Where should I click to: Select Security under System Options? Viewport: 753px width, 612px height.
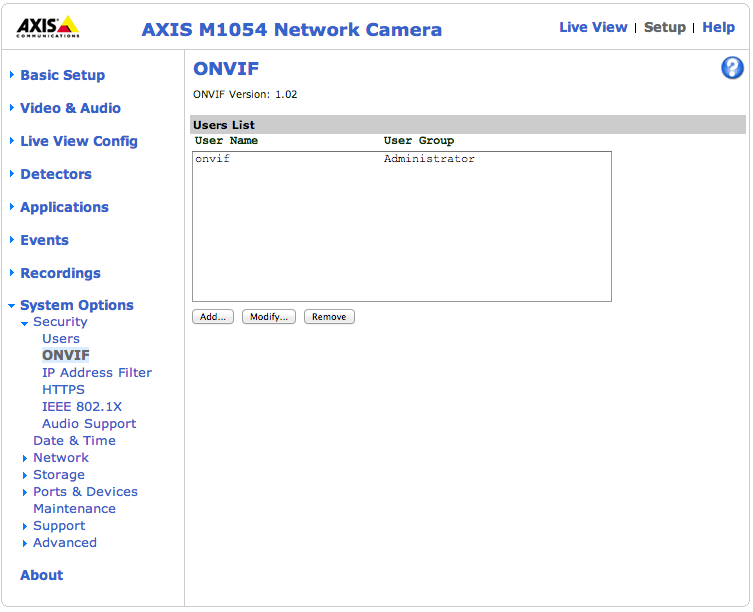coord(60,322)
